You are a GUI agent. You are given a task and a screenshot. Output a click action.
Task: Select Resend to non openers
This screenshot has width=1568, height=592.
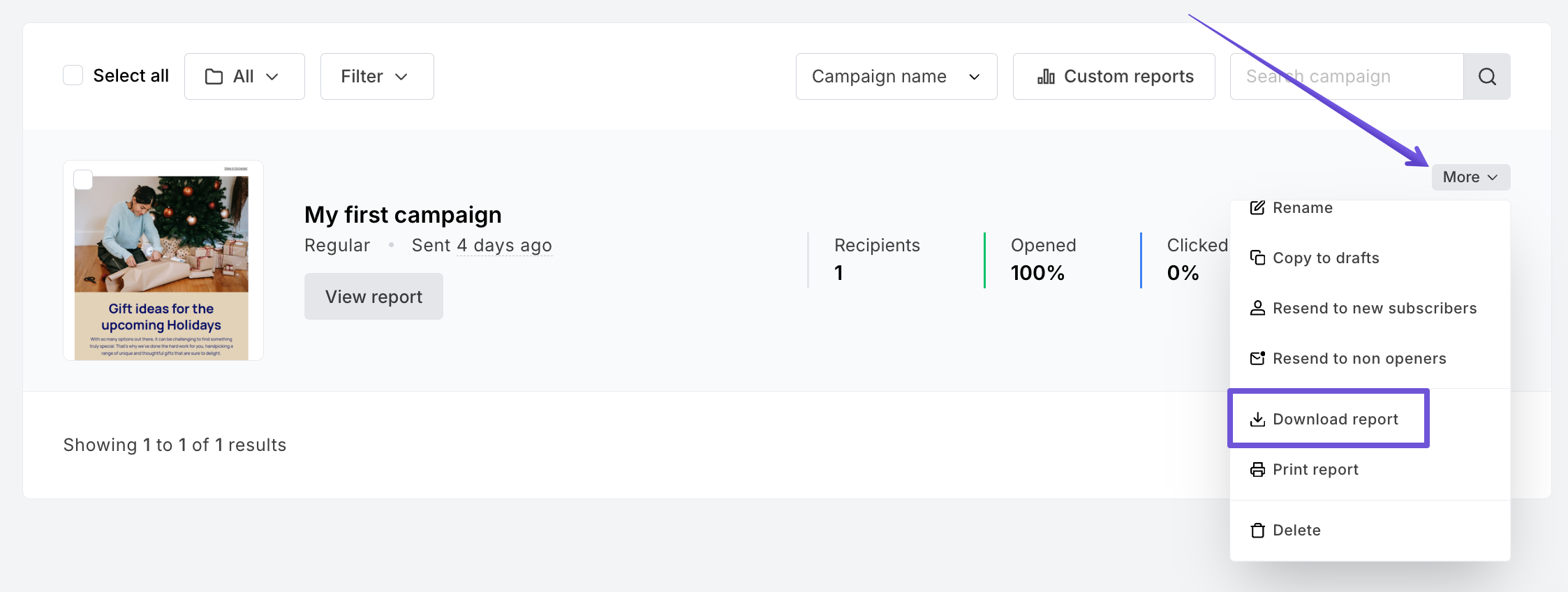pyautogui.click(x=1370, y=359)
